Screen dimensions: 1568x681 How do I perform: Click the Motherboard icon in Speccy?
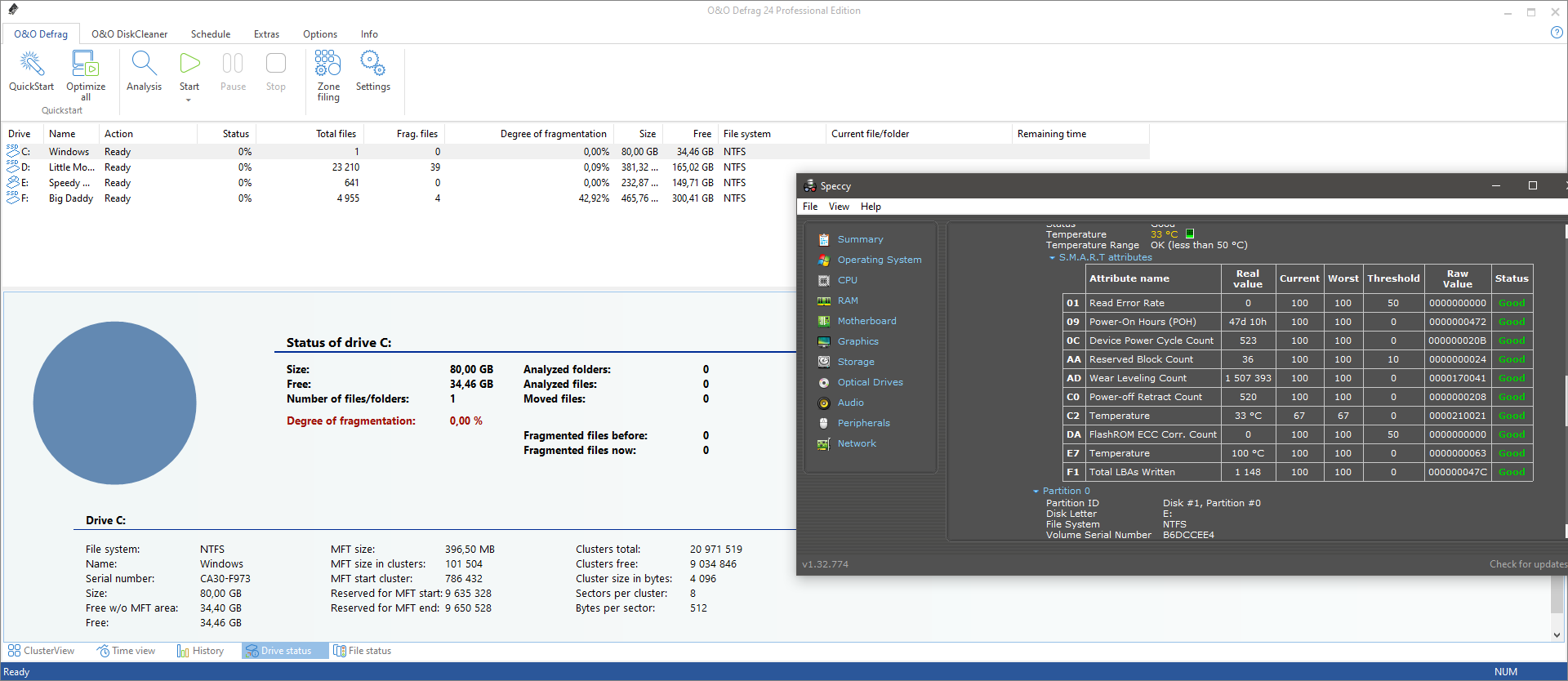coord(824,321)
